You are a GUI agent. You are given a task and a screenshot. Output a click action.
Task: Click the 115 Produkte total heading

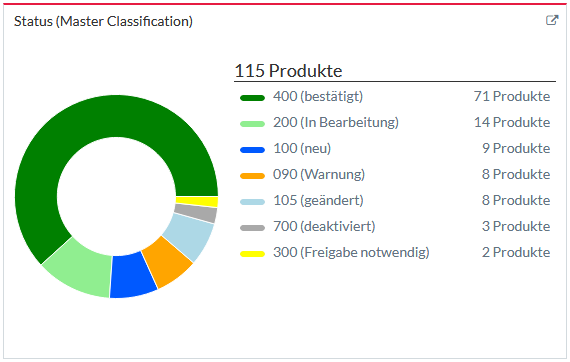coord(288,71)
